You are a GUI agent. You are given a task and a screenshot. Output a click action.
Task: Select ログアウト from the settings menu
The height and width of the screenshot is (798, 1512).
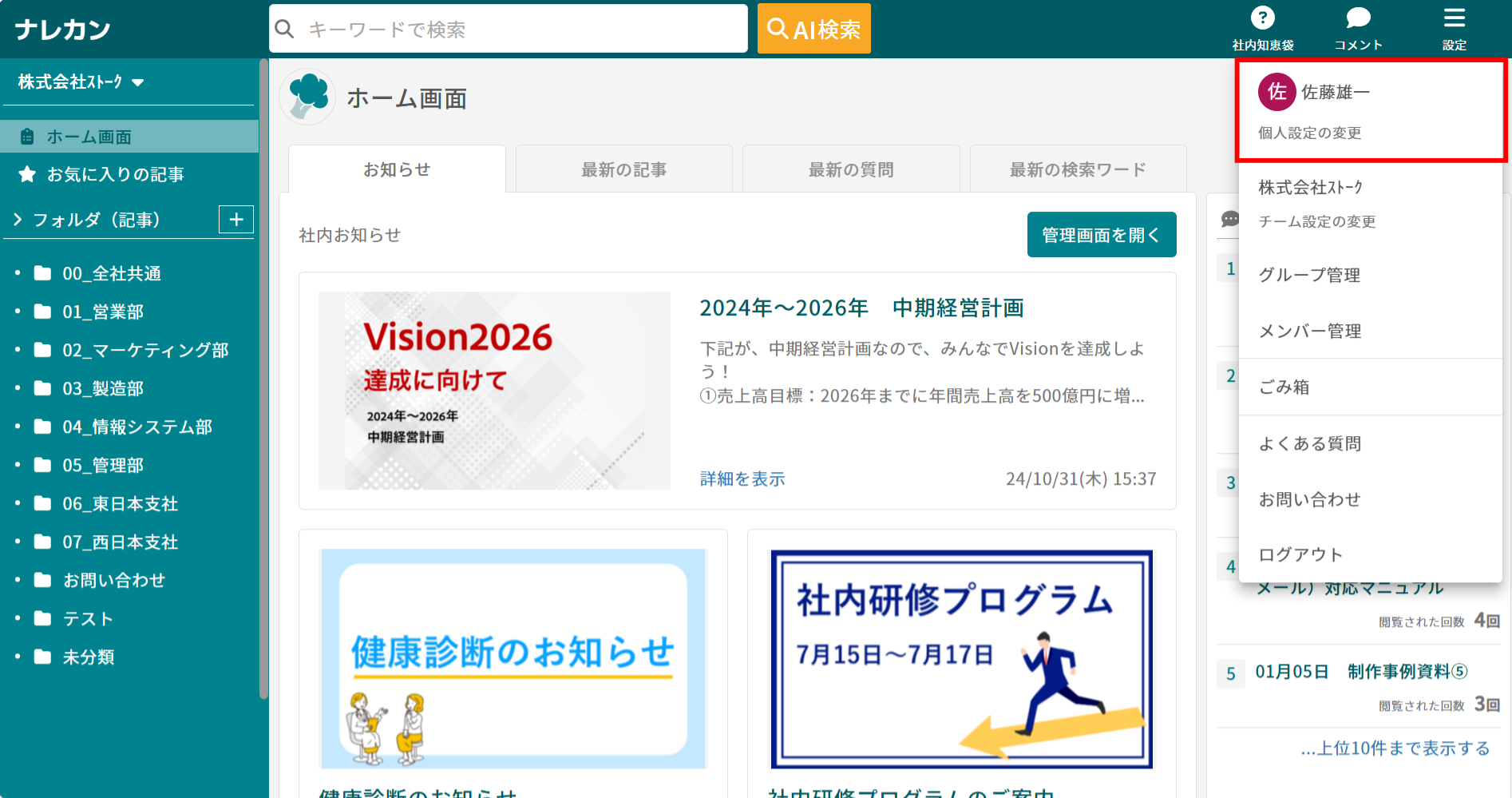[1300, 554]
